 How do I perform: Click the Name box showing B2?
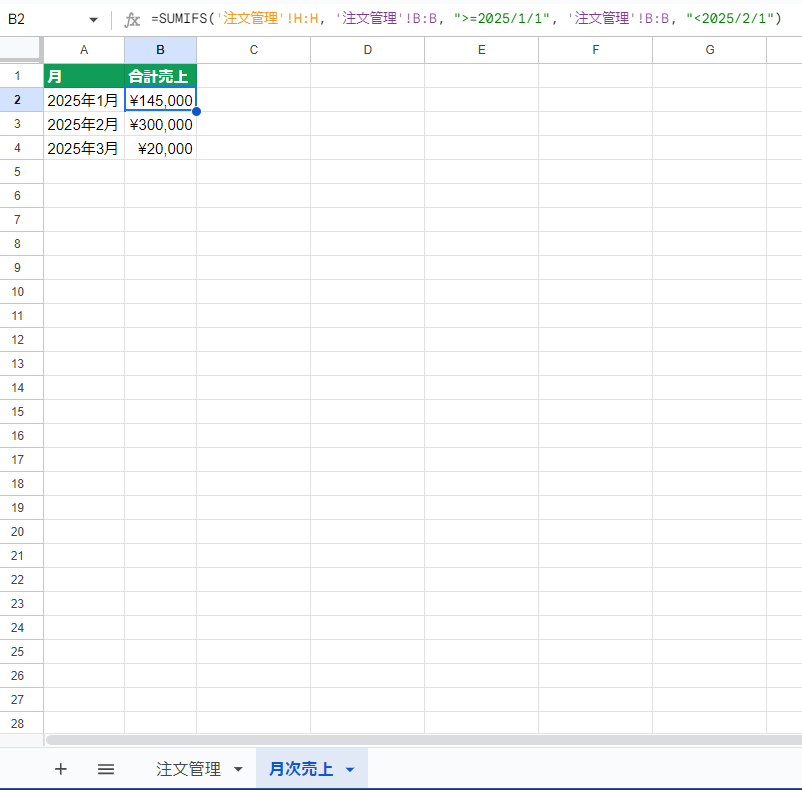[45, 19]
